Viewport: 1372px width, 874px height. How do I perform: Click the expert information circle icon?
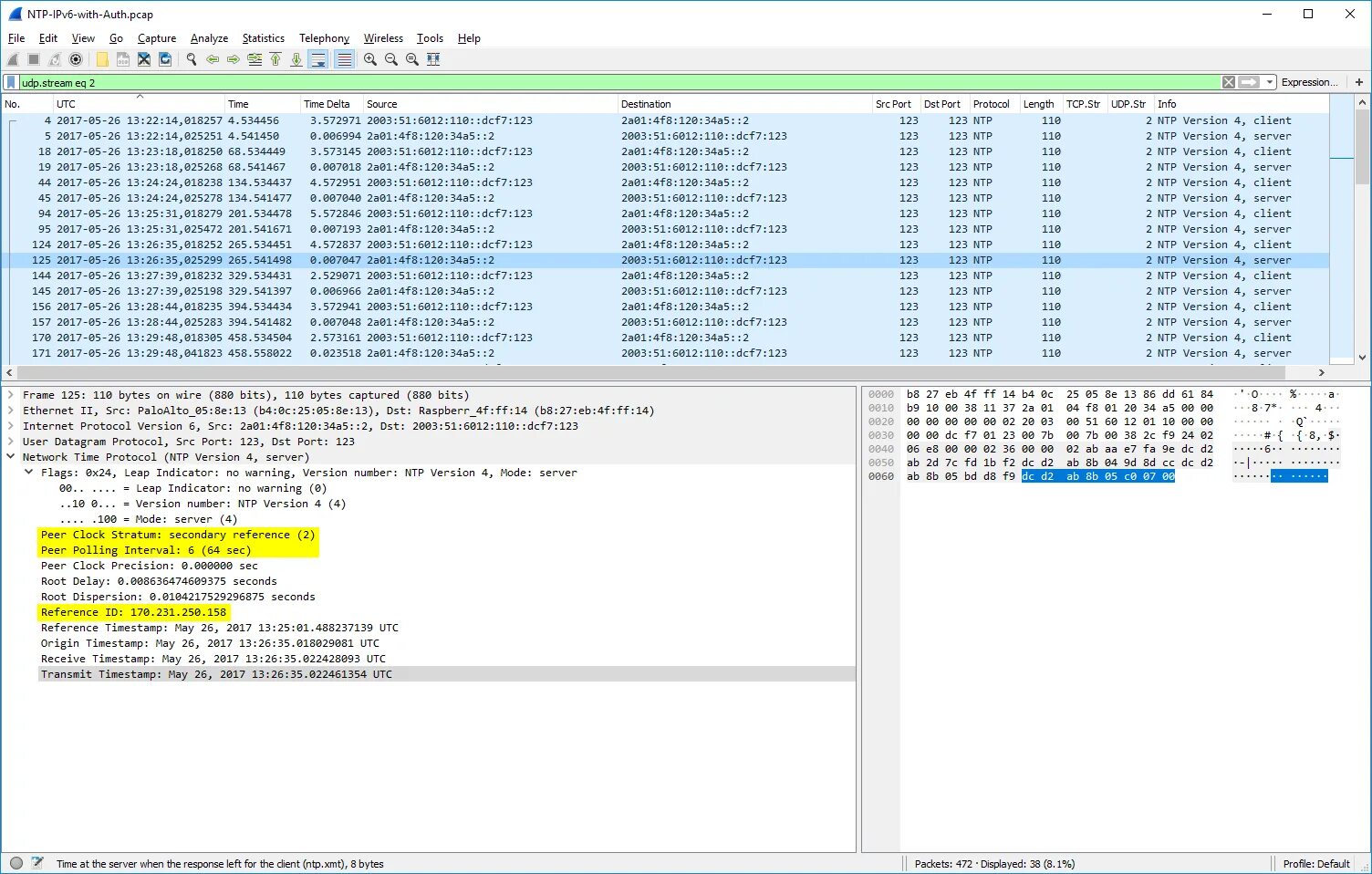click(x=16, y=863)
